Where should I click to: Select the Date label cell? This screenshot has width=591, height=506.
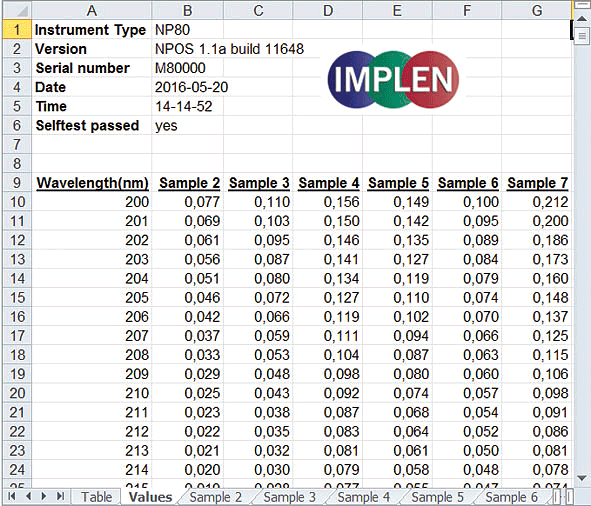(92, 87)
